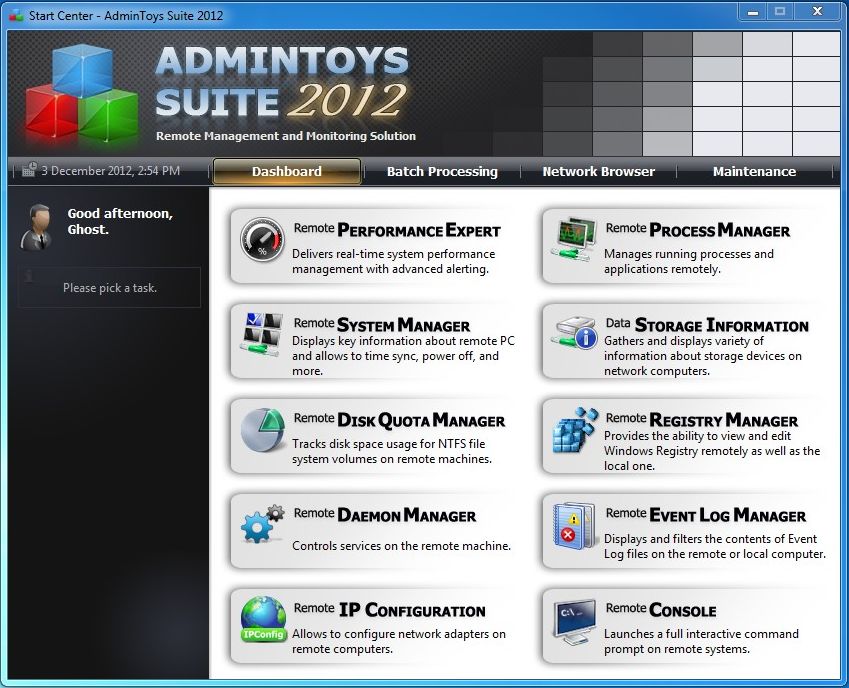This screenshot has width=849, height=688.
Task: Click the user avatar icon in sidebar
Action: click(x=37, y=227)
